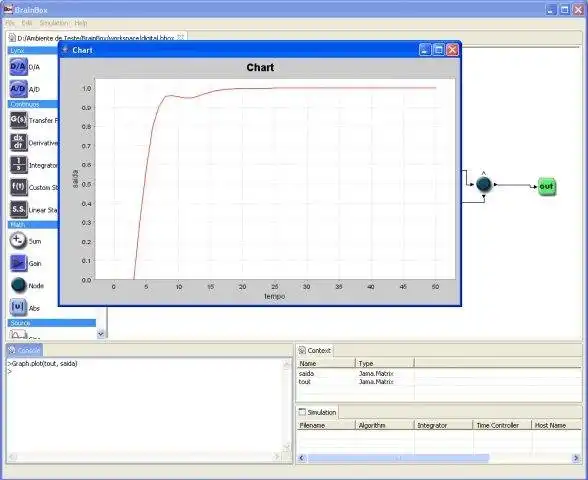Pick the Node block in the palette
Image resolution: width=588 pixels, height=480 pixels.
coord(18,285)
